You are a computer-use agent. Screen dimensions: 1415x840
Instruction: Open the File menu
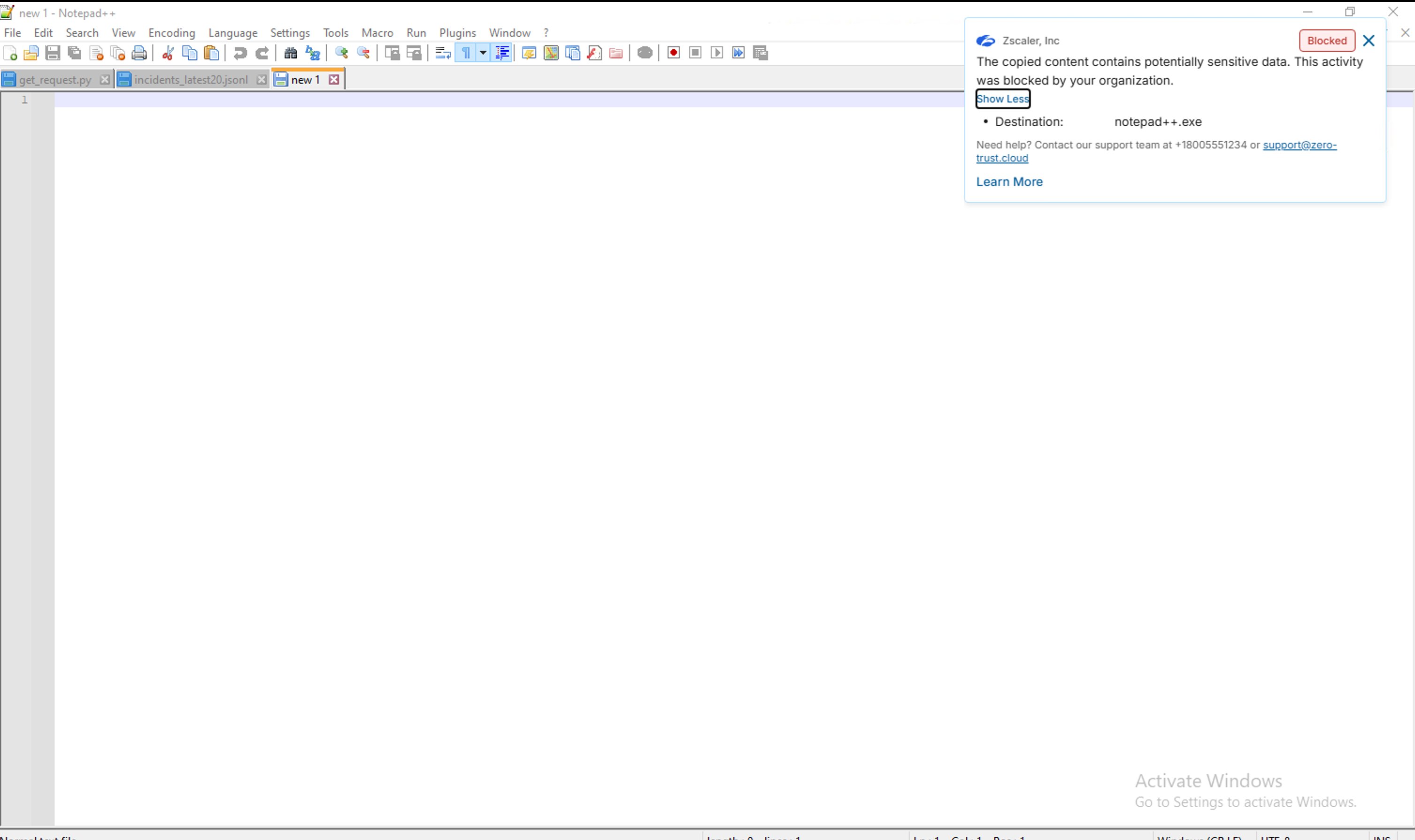pyautogui.click(x=13, y=33)
